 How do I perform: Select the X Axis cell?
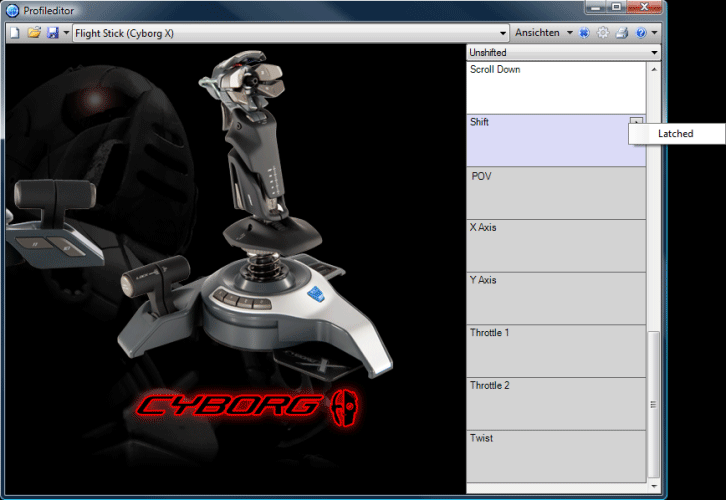click(556, 245)
